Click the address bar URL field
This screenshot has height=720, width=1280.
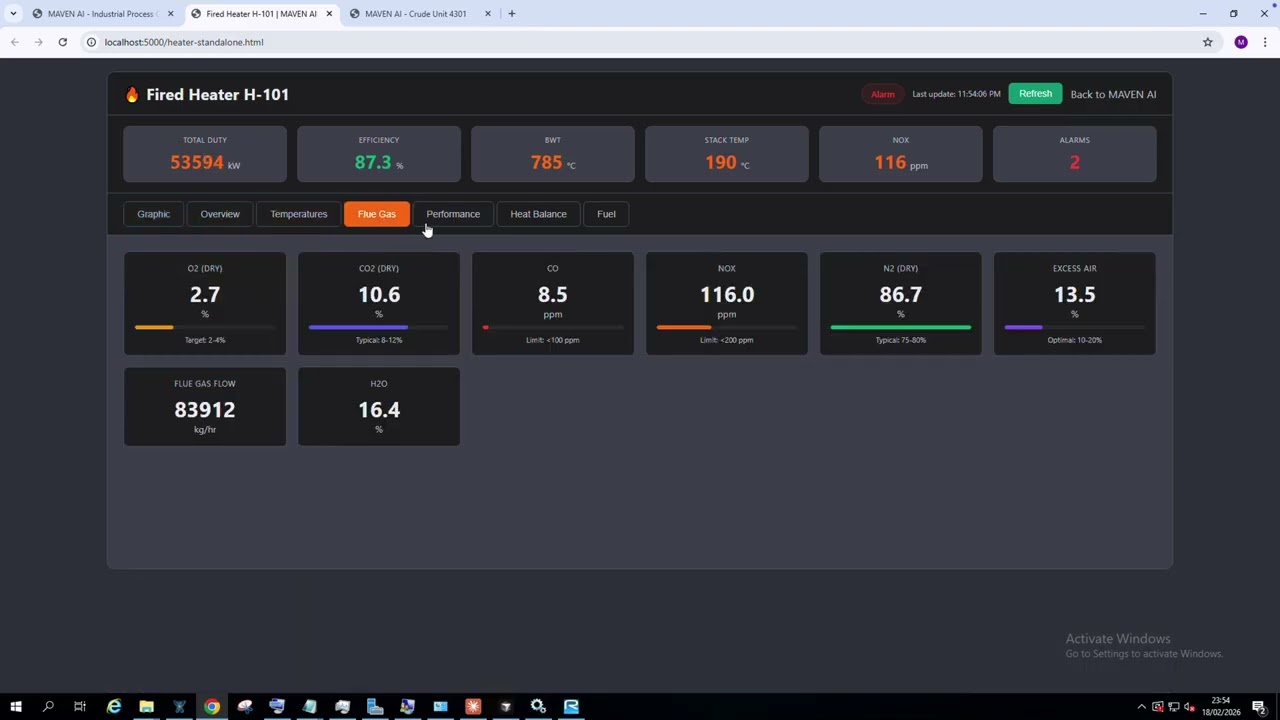[x=640, y=42]
